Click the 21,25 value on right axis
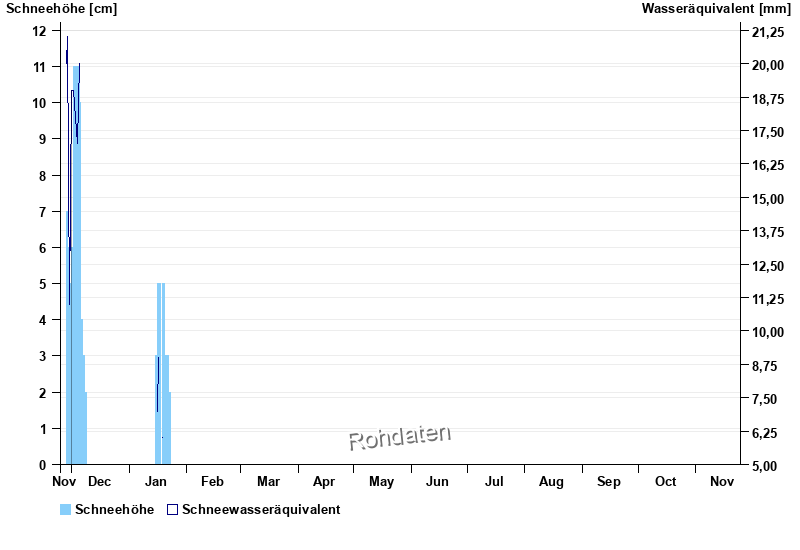Image resolution: width=800 pixels, height=550 pixels. point(768,33)
